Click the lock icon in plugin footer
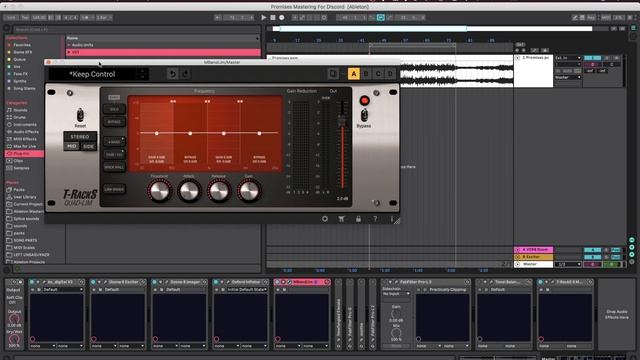 [358, 219]
